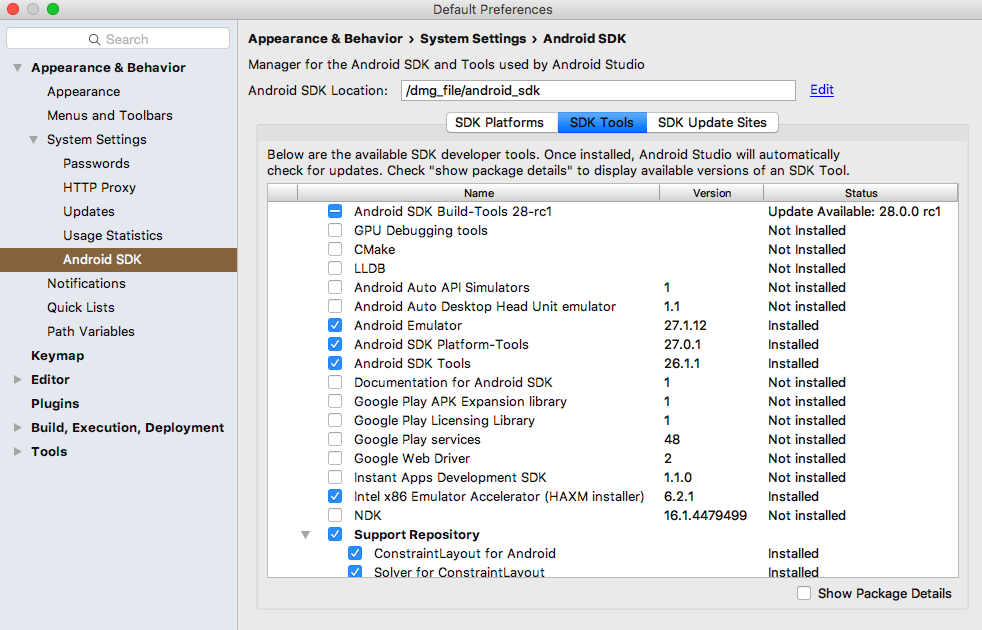Screen dimensions: 982x630
Task: Uncheck ConstraintLayout for Android
Action: tap(355, 554)
